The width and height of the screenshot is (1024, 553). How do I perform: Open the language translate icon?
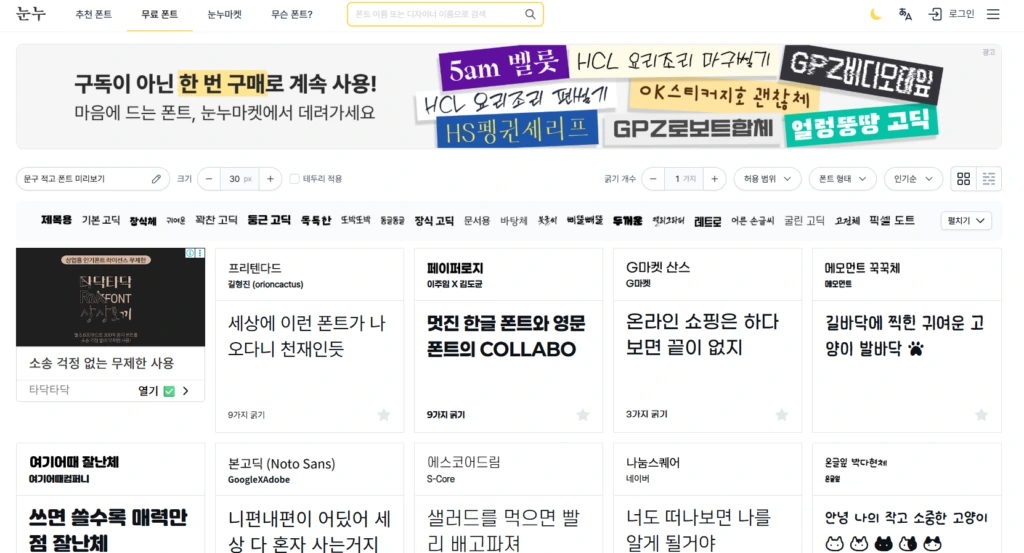pyautogui.click(x=905, y=14)
